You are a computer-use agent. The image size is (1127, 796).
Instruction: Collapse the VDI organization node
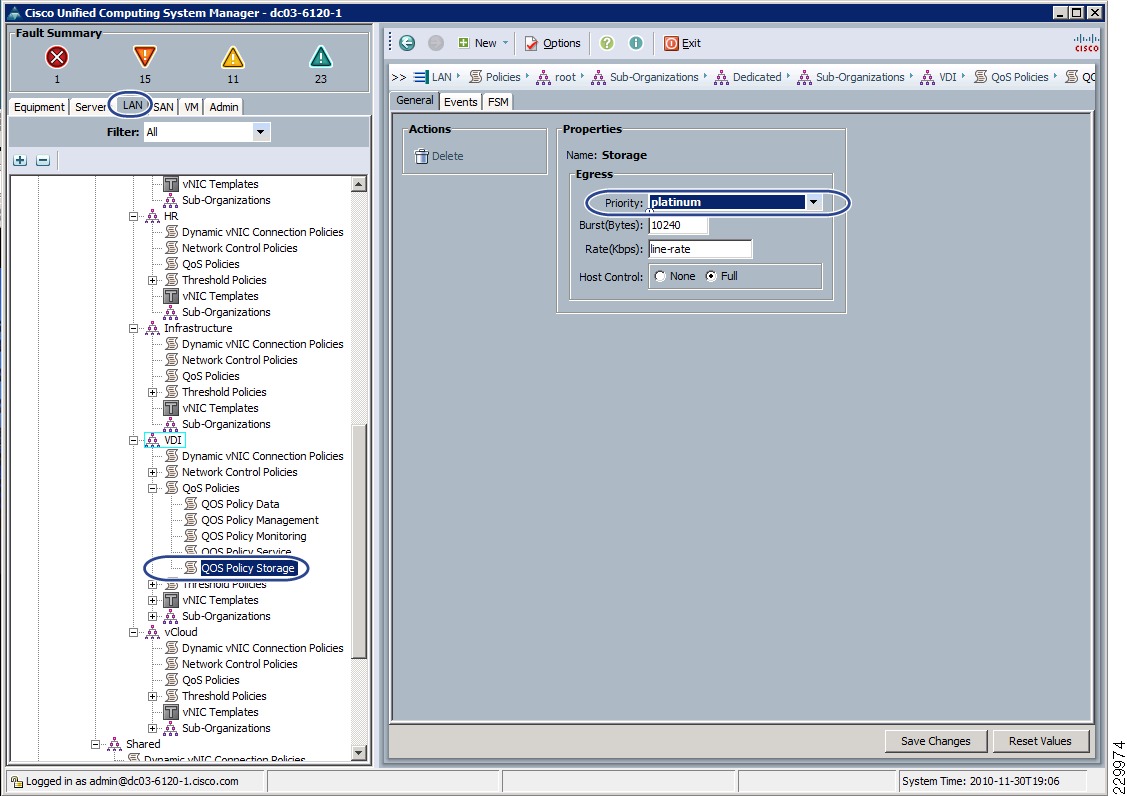(133, 440)
